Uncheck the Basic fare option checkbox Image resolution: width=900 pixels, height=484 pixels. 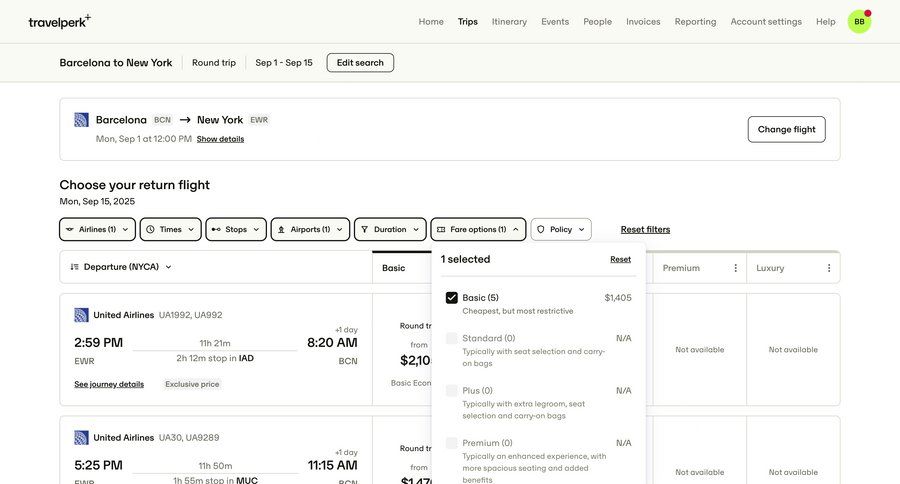click(x=452, y=298)
